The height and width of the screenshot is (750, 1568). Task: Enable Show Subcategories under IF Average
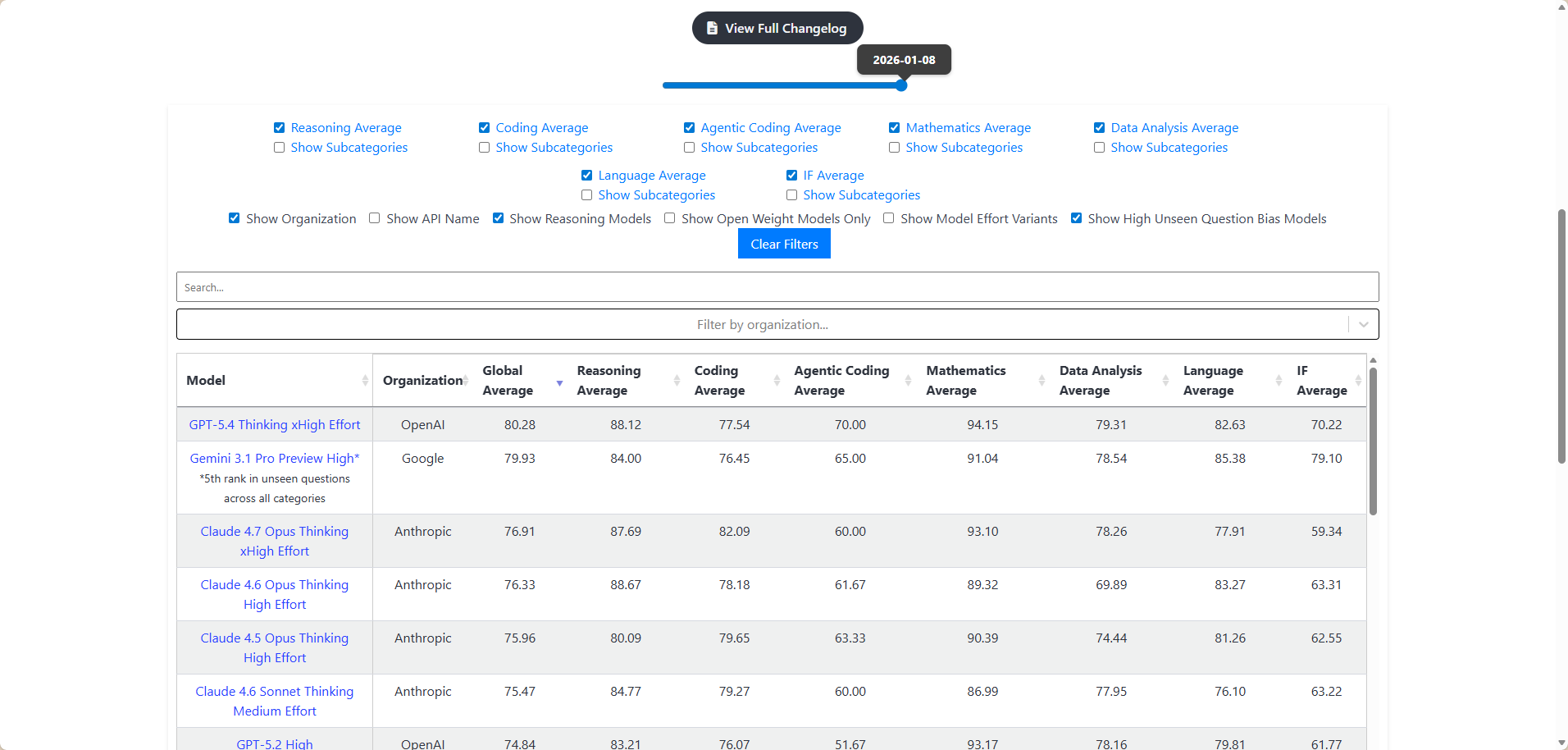pyautogui.click(x=791, y=195)
